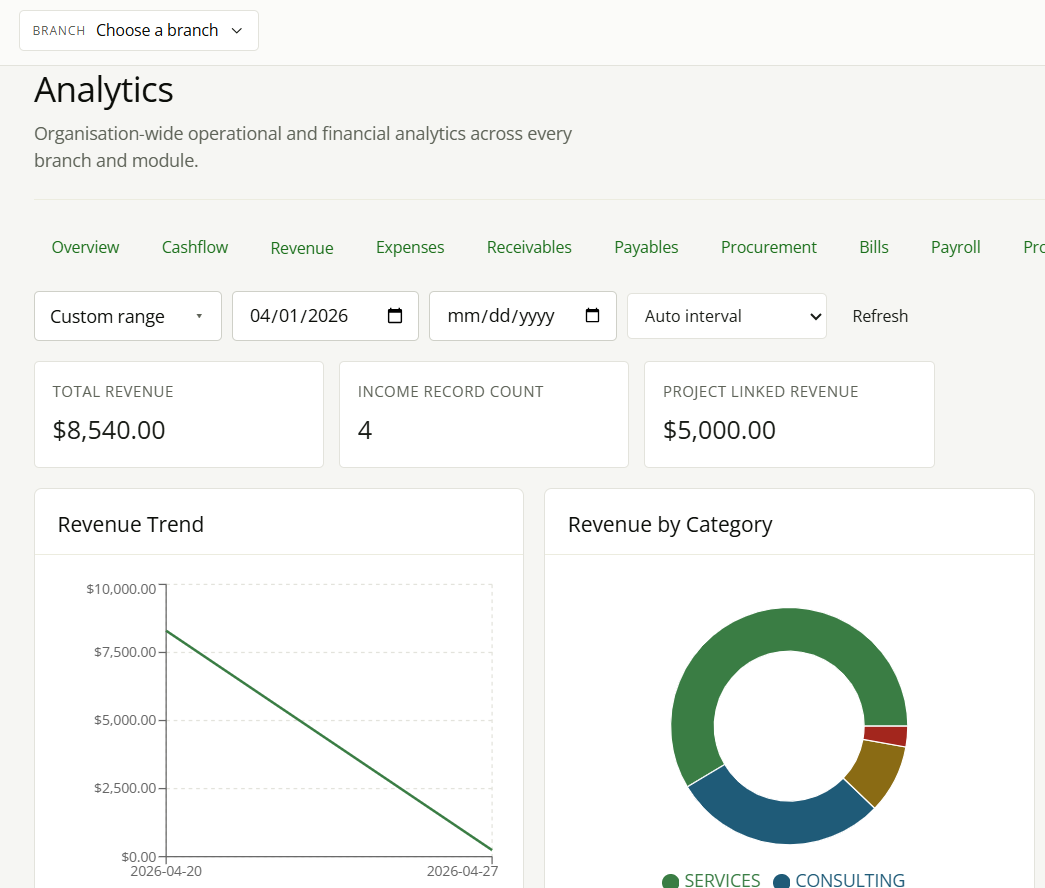Viewport: 1045px width, 888px height.
Task: Open the Expenses tab
Action: 410,247
